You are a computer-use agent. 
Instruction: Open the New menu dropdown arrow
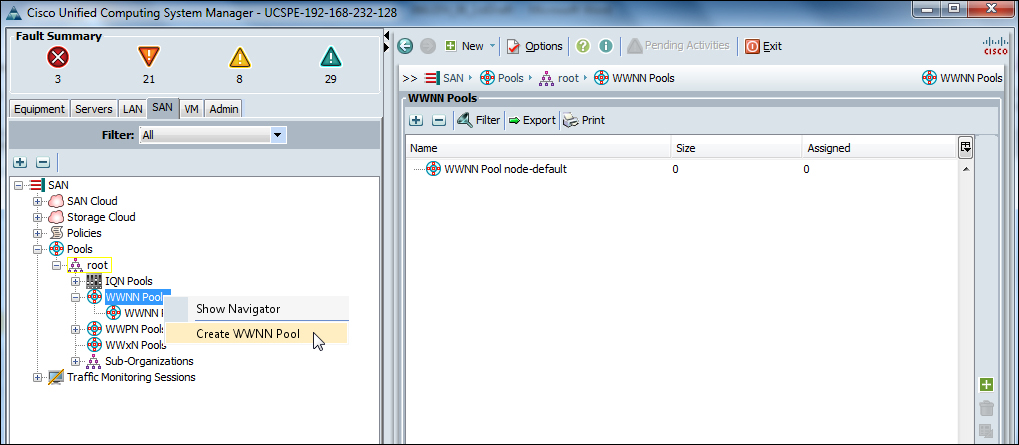pyautogui.click(x=492, y=46)
